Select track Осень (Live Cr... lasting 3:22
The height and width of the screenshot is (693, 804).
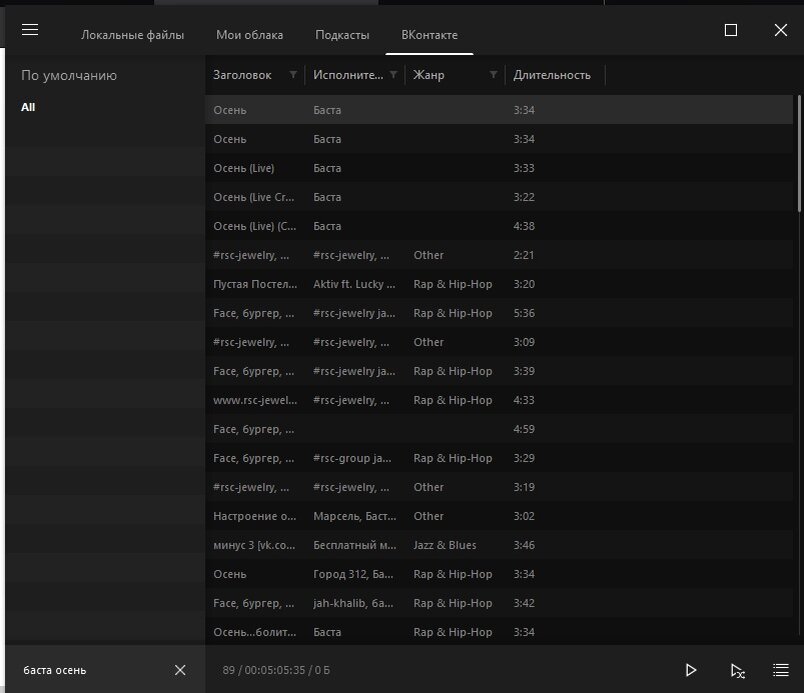(499, 197)
